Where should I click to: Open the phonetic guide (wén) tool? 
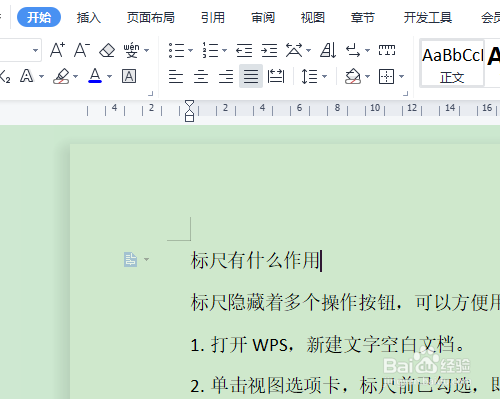[x=131, y=50]
